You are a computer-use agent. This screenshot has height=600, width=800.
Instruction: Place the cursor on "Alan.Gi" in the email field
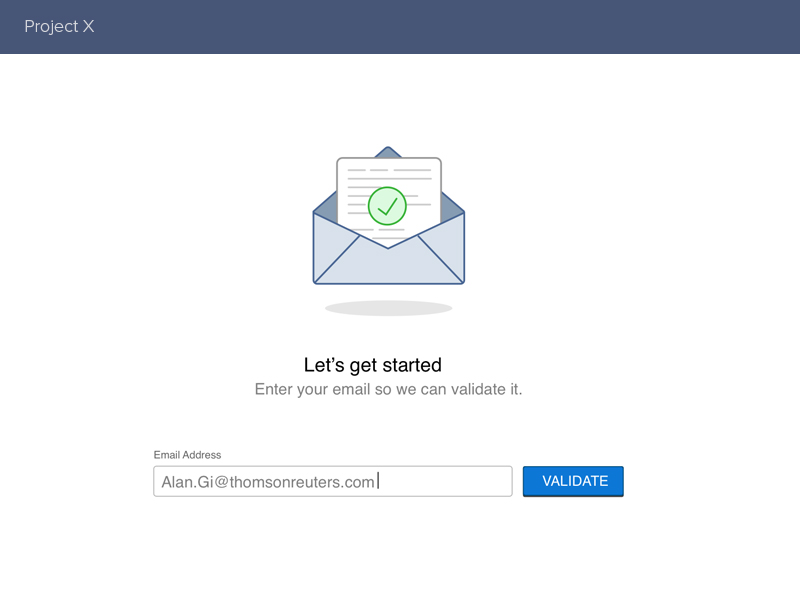187,482
